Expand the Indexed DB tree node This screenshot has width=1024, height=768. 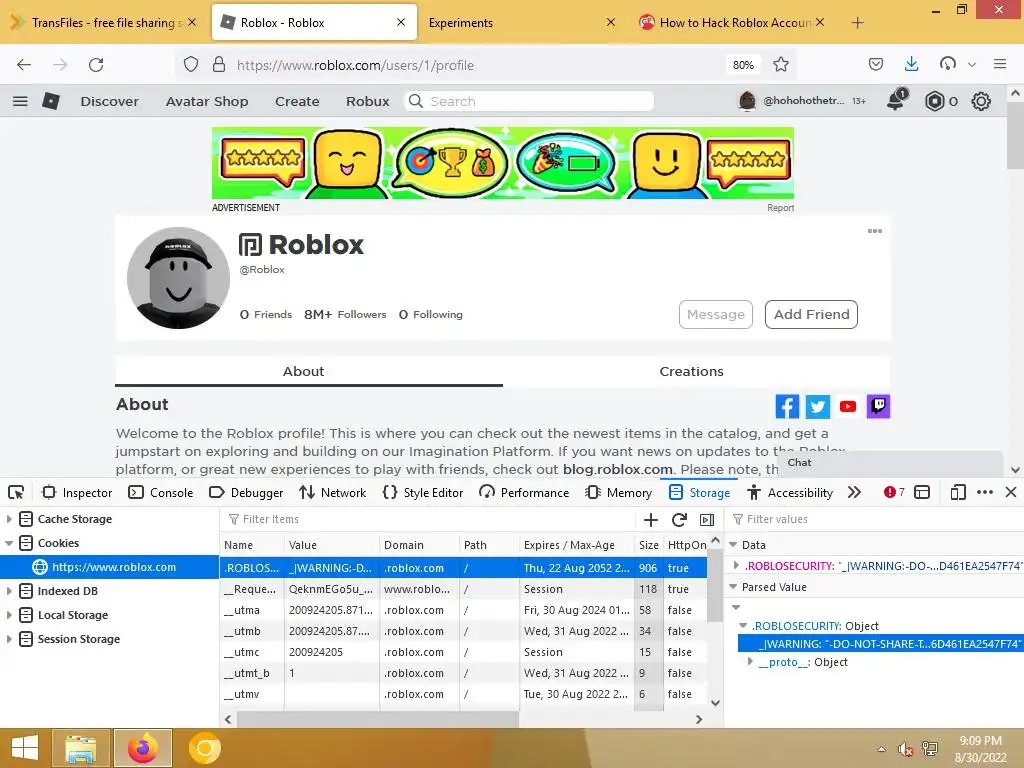[x=9, y=591]
